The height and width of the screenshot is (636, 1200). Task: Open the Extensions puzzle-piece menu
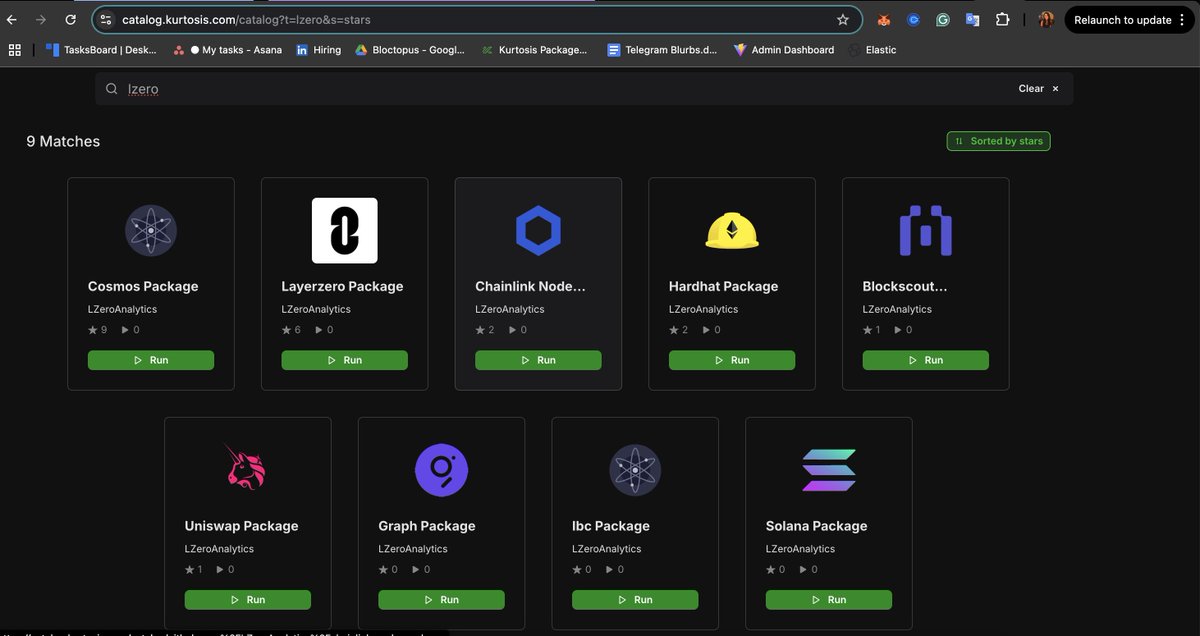(1002, 19)
